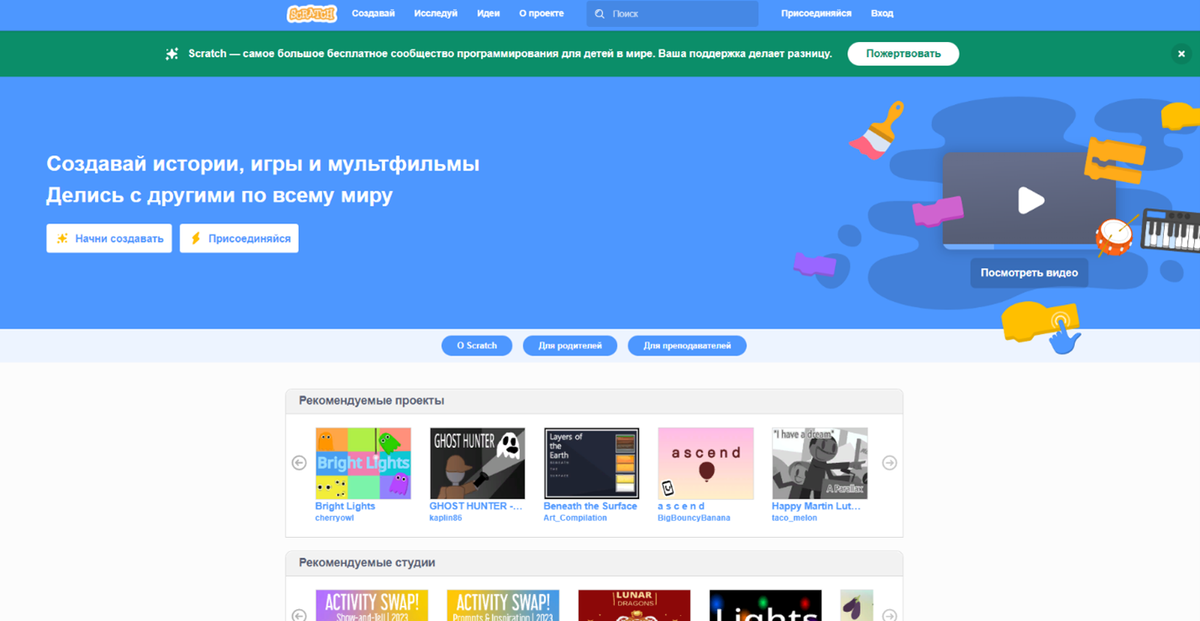The image size is (1200, 621).
Task: Click the Scratch cat icon in the donation banner
Action: tap(172, 53)
